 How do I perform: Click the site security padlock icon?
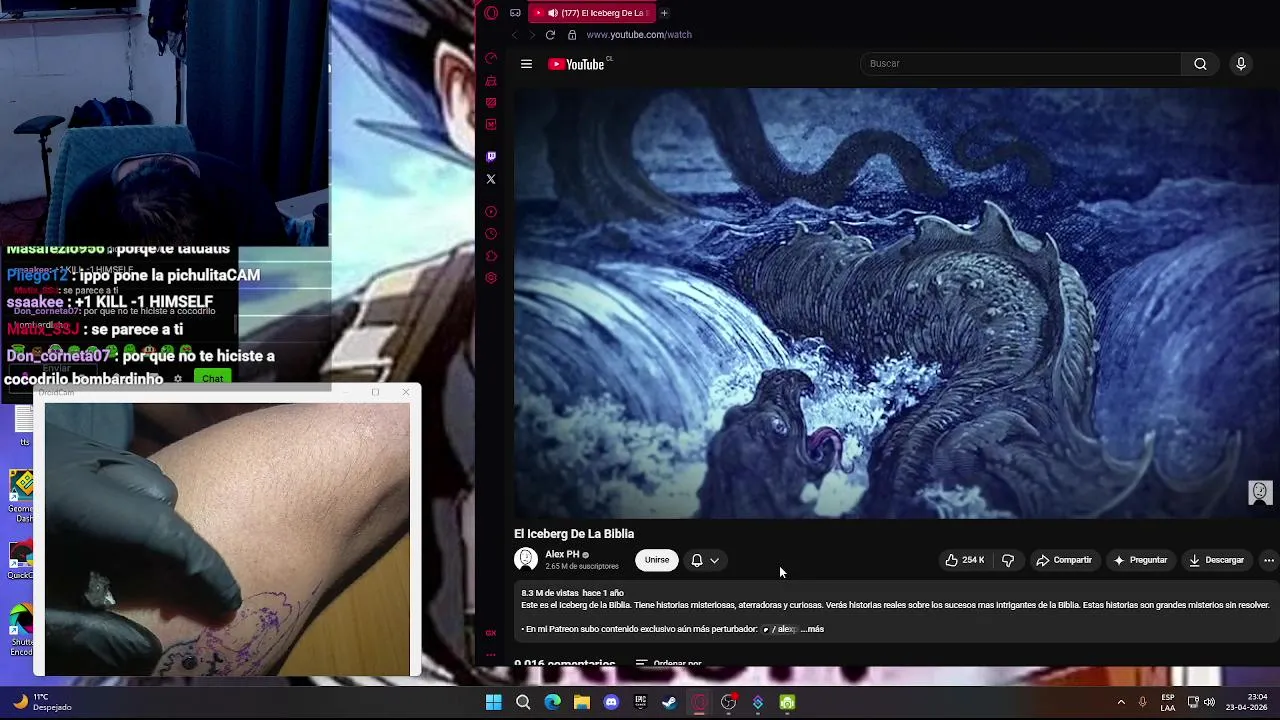click(x=572, y=35)
